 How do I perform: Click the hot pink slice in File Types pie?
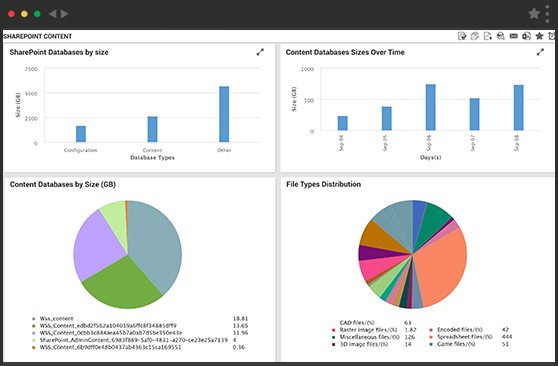coord(375,267)
